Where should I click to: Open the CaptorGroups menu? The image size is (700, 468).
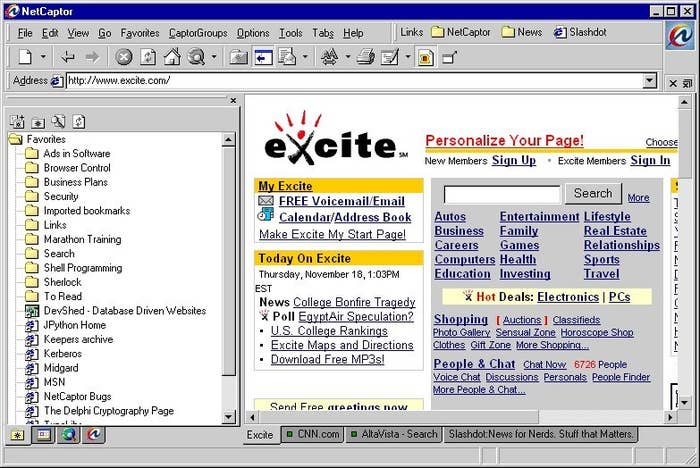click(x=198, y=33)
